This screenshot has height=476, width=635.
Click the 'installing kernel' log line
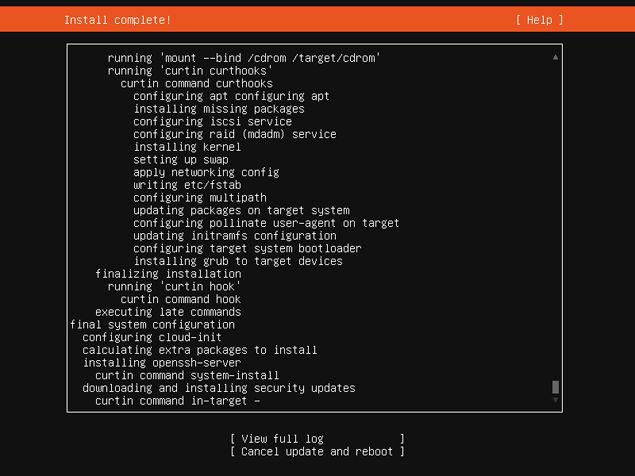tap(187, 147)
